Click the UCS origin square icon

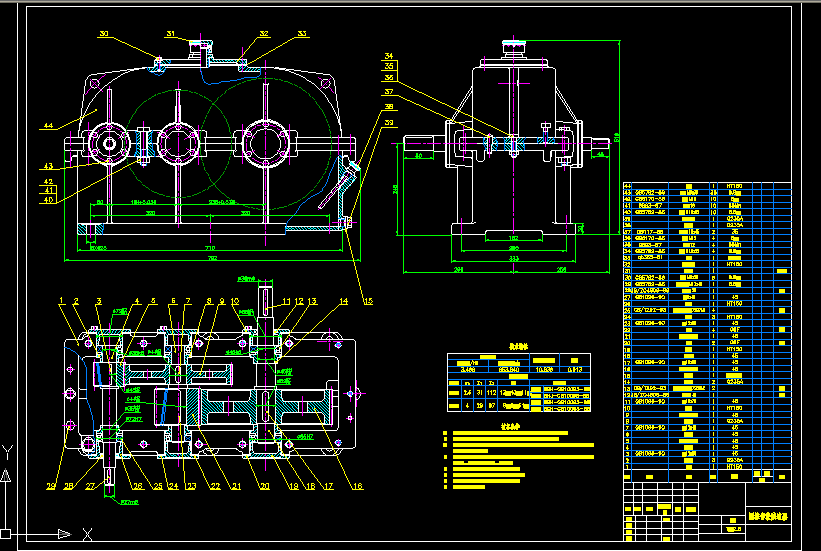coord(9,532)
